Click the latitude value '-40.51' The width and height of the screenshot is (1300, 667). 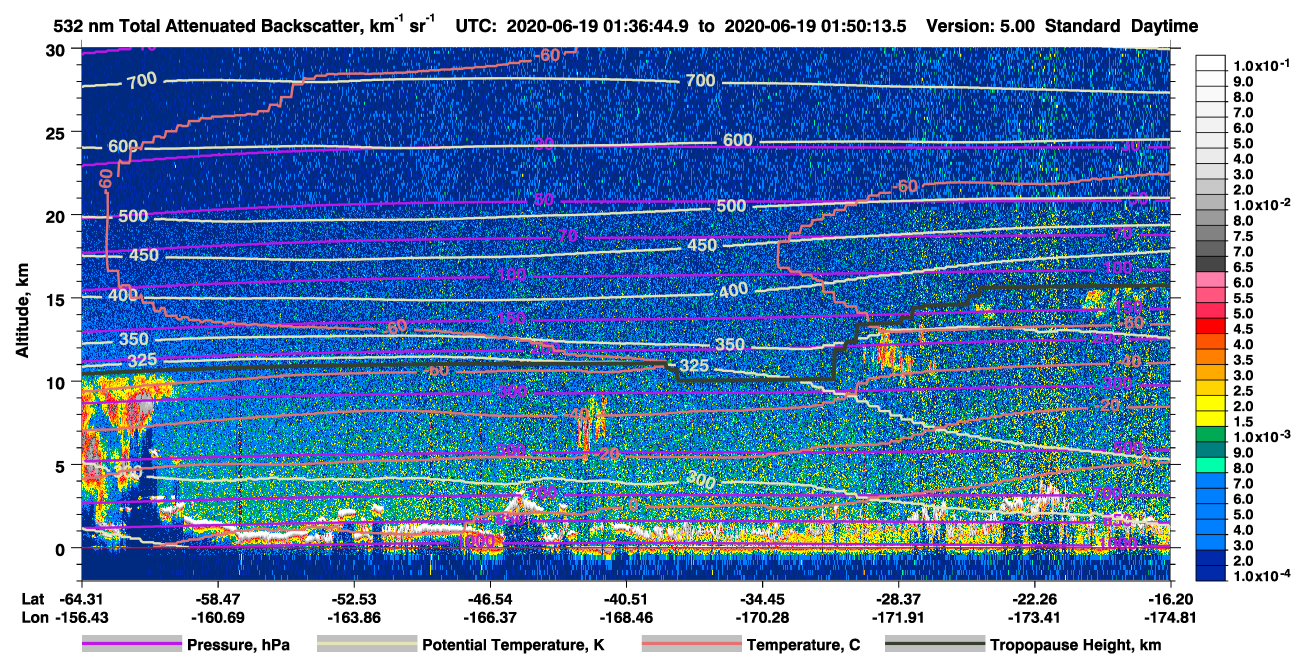[626, 598]
